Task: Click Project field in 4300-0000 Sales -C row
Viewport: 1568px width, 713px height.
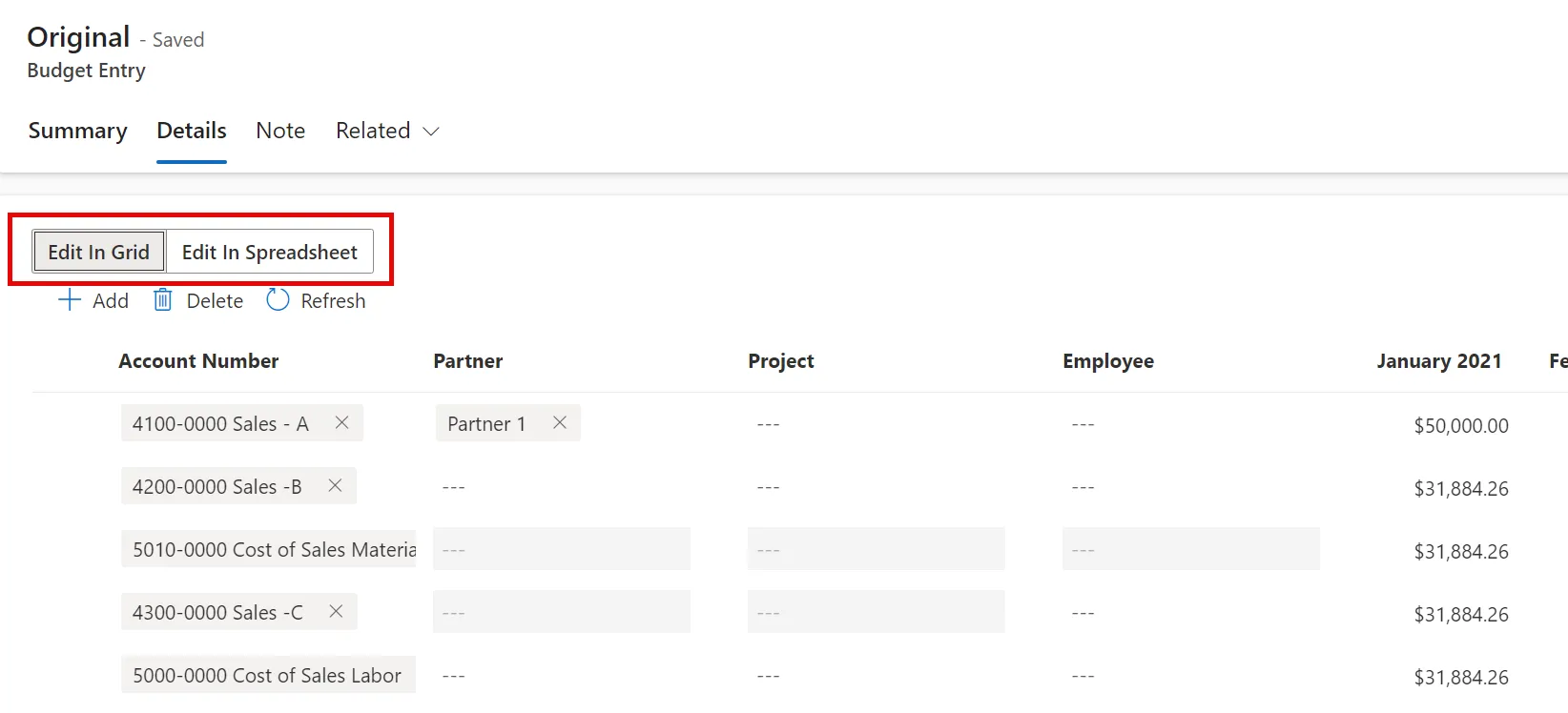Action: point(877,612)
